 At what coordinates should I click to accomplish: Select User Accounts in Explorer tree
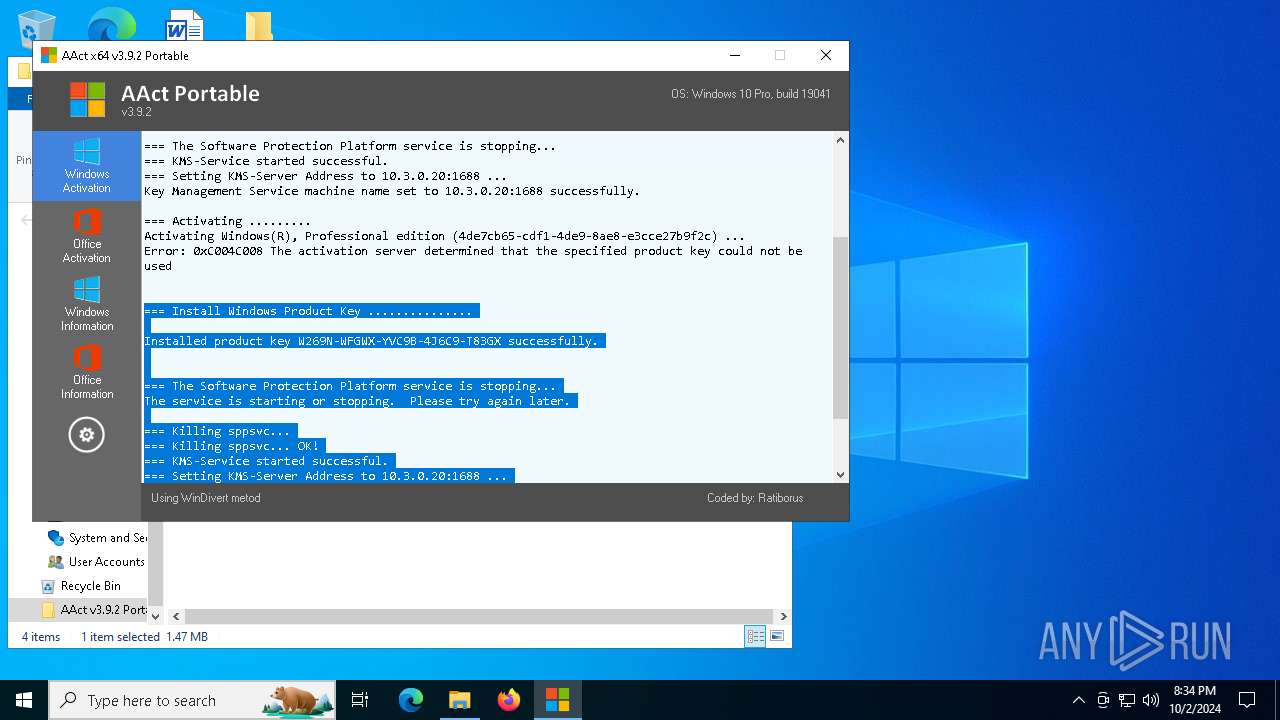click(x=96, y=562)
